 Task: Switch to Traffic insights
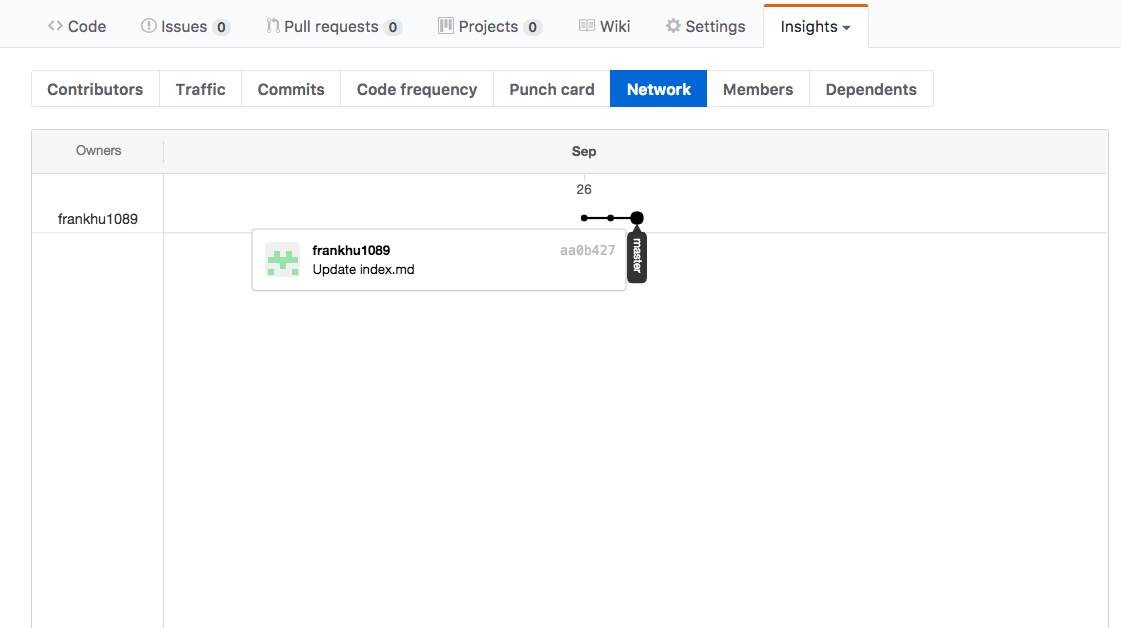tap(200, 89)
